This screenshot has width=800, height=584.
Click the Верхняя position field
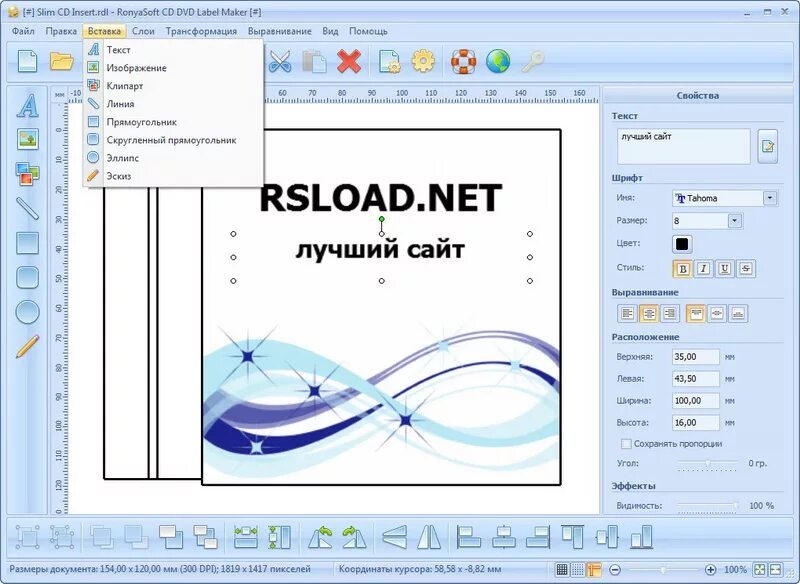pyautogui.click(x=695, y=357)
